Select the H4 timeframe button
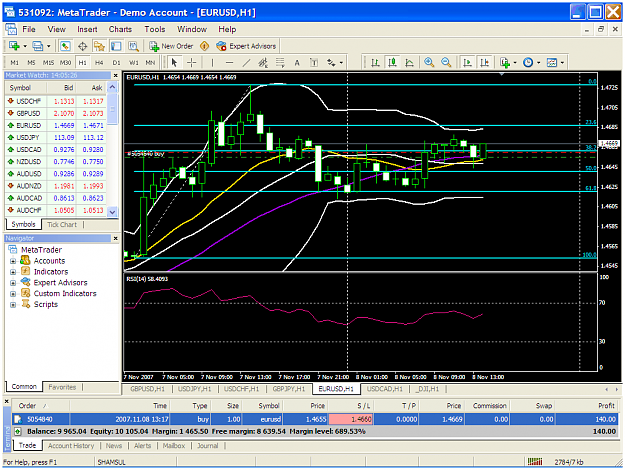The height and width of the screenshot is (470, 625). click(x=99, y=63)
